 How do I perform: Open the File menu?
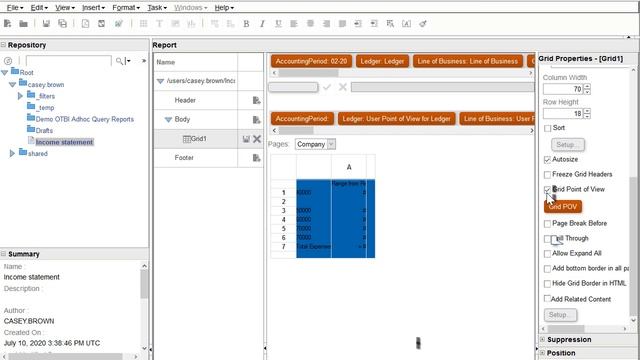tap(15, 7)
